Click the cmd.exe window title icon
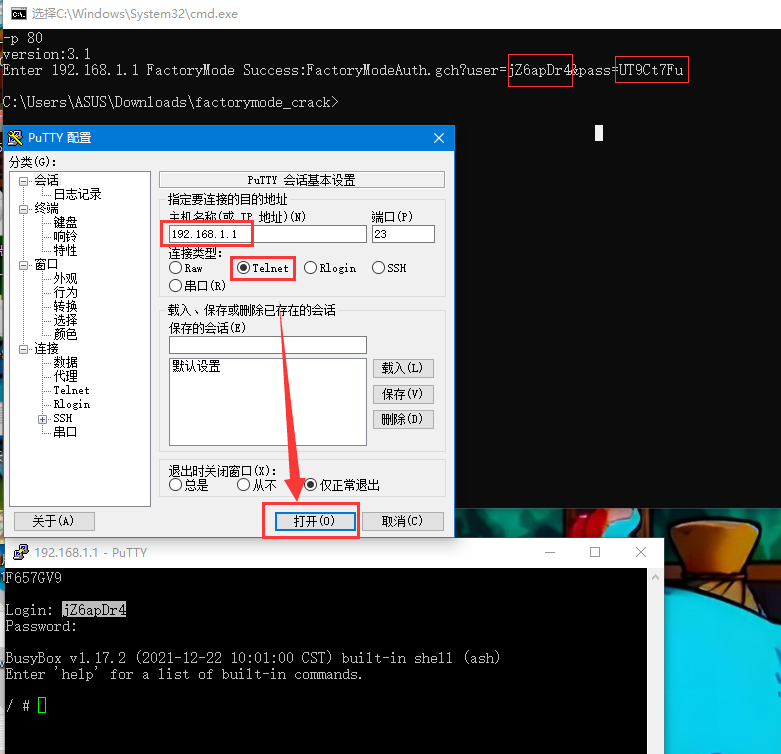The image size is (781, 754). coord(16,13)
